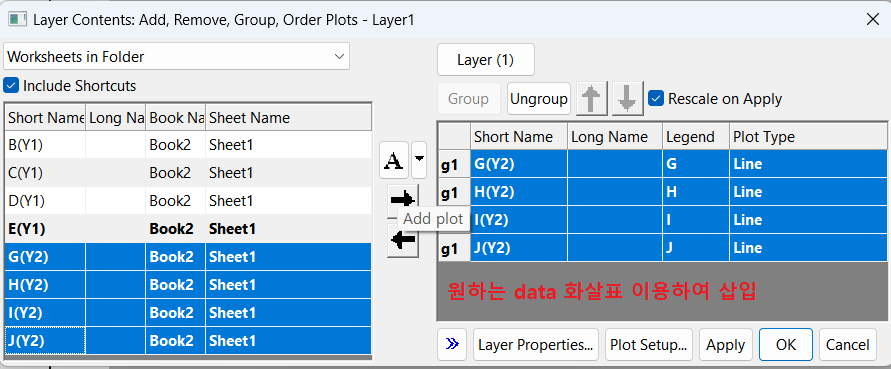The width and height of the screenshot is (891, 369).
Task: Click the Legend column header
Action: click(696, 137)
